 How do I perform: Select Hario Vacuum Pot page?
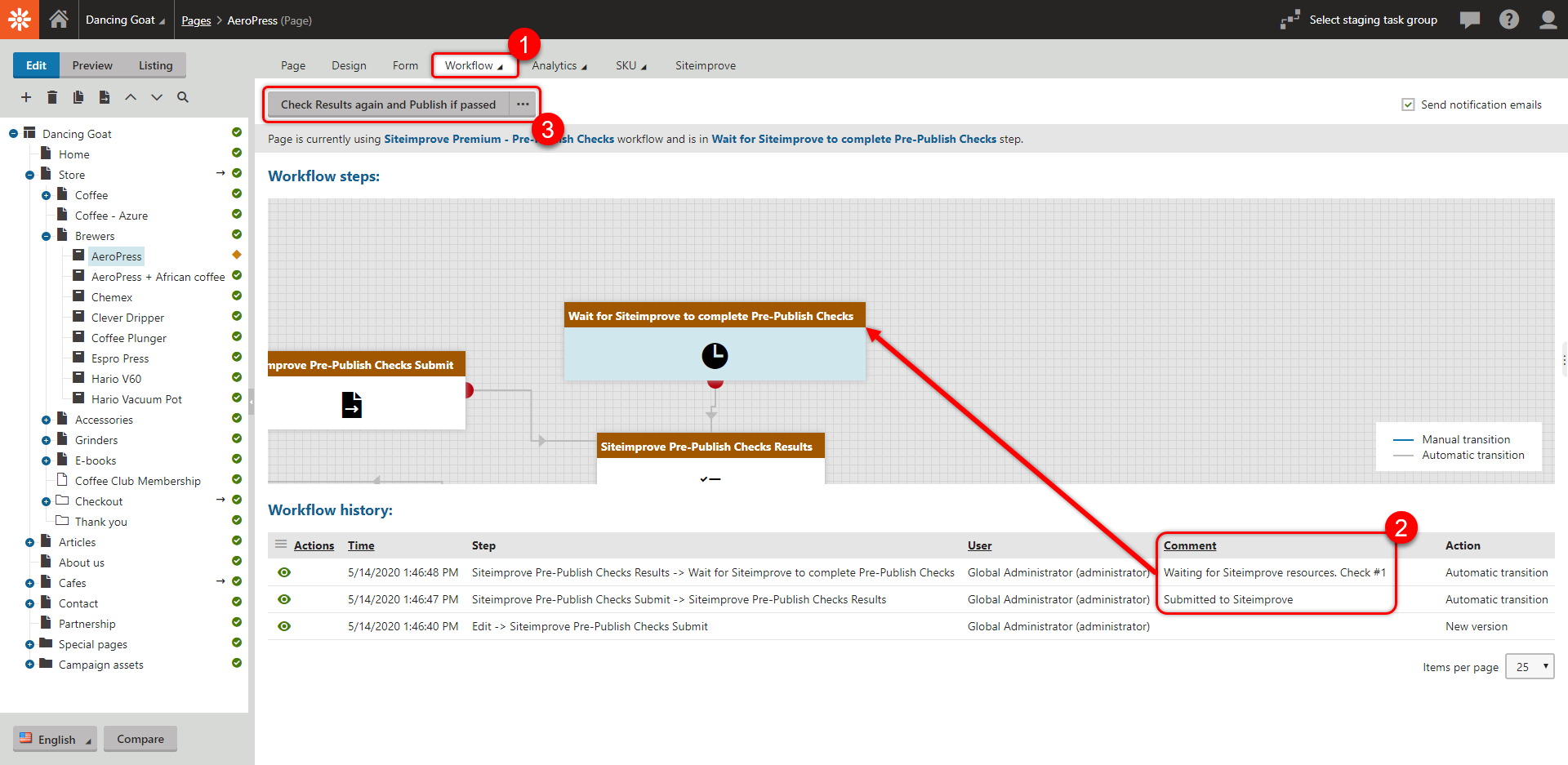tap(136, 399)
